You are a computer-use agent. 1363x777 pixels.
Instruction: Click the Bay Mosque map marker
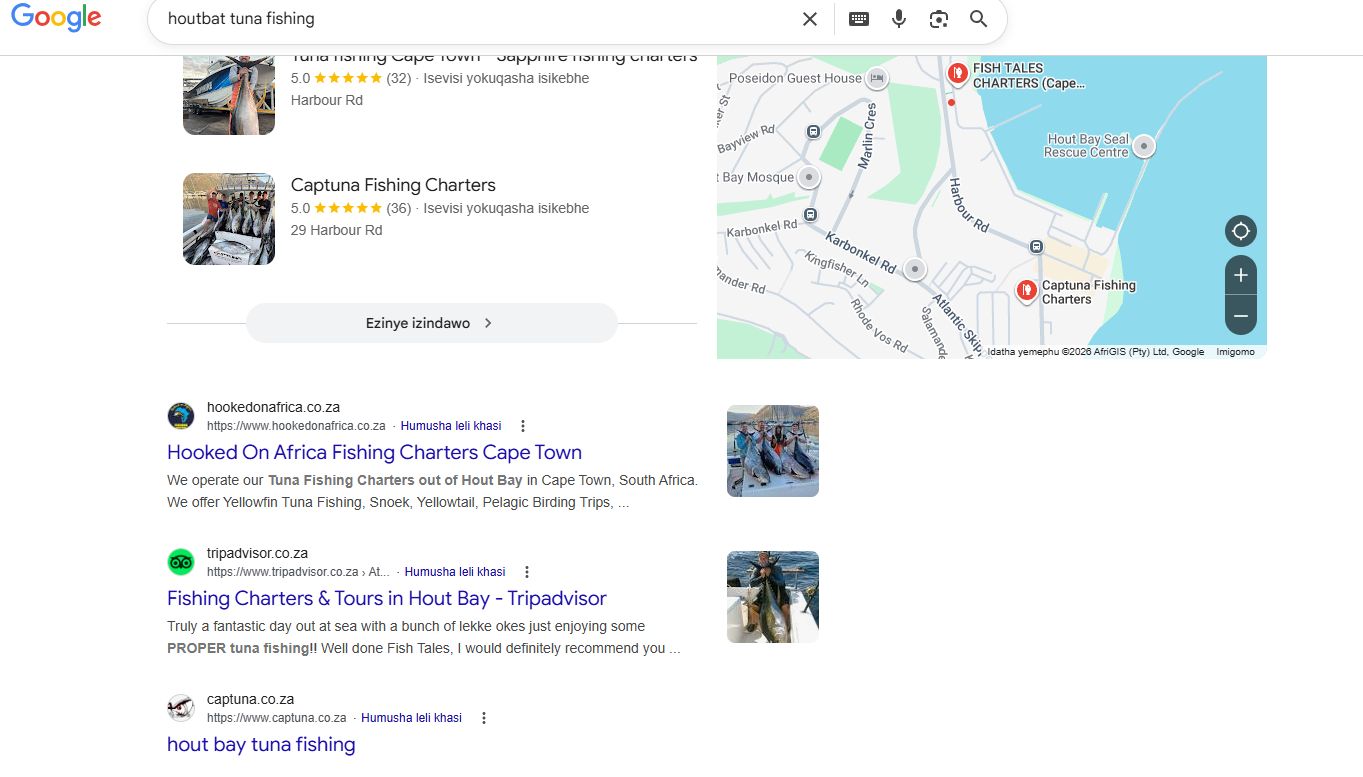[x=808, y=177]
